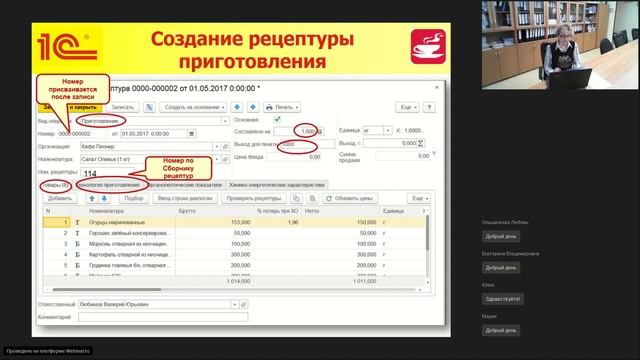Open the table toolbar Еще menu
The height and width of the screenshot is (360, 640).
tap(419, 198)
